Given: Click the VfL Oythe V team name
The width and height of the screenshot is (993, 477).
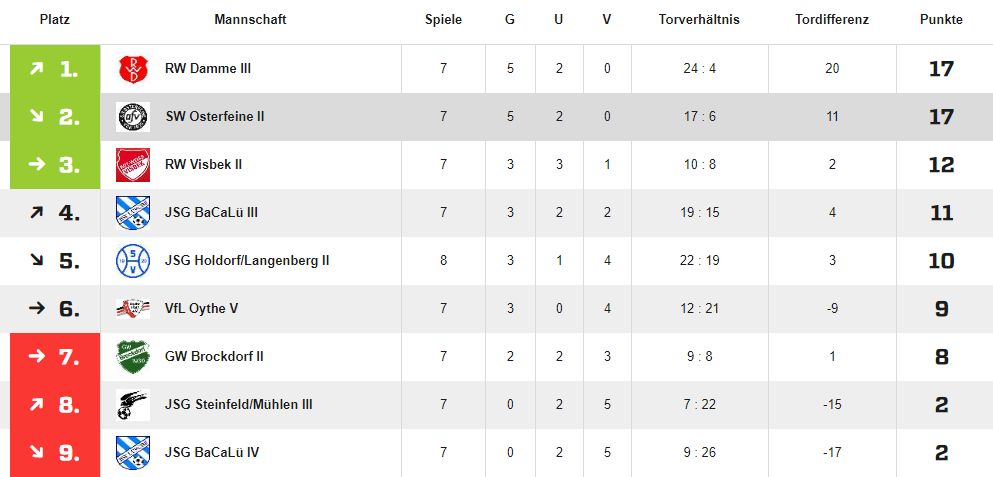Looking at the screenshot, I should [201, 309].
